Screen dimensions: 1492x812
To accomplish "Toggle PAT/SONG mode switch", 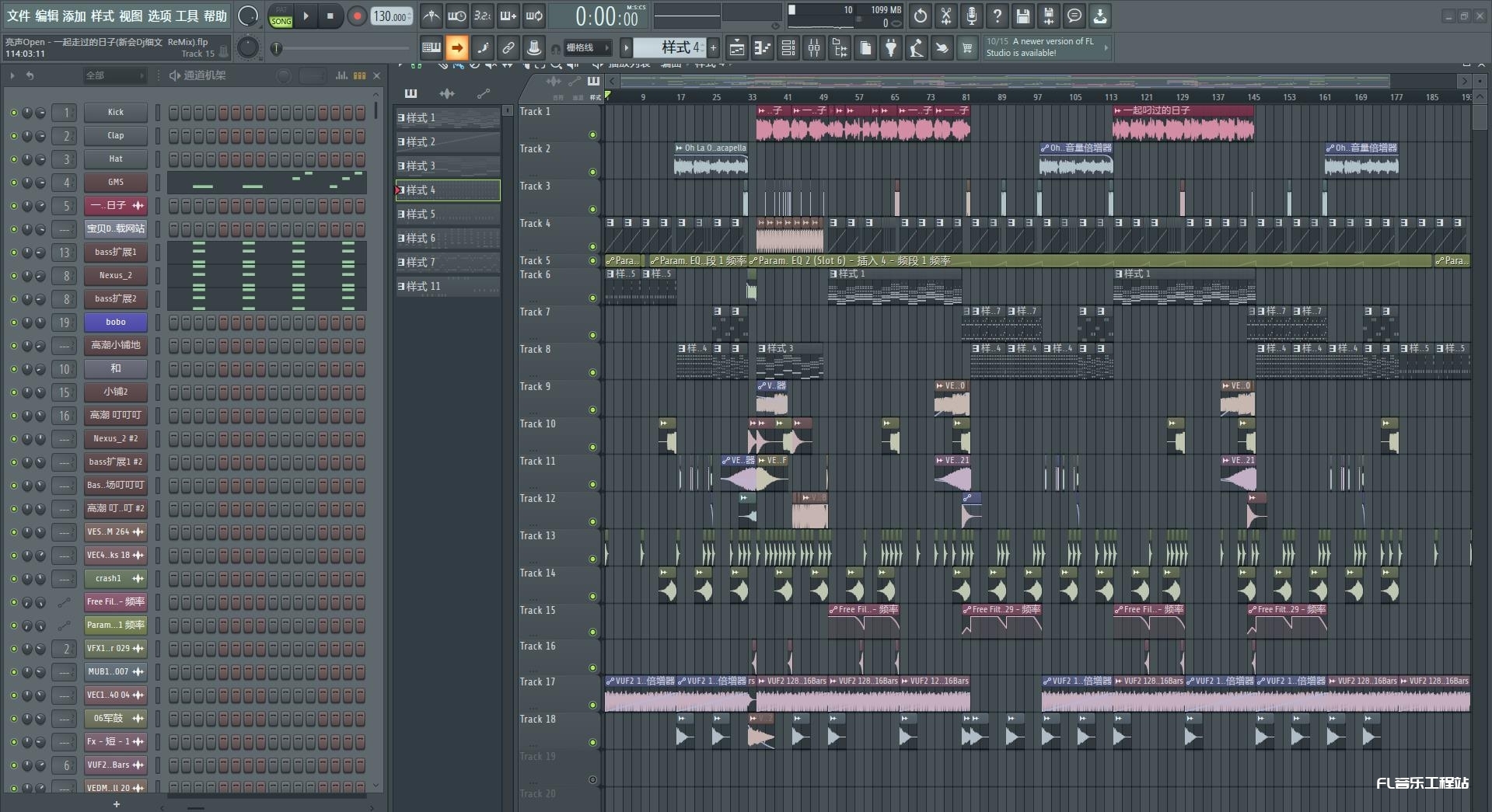I will point(281,16).
